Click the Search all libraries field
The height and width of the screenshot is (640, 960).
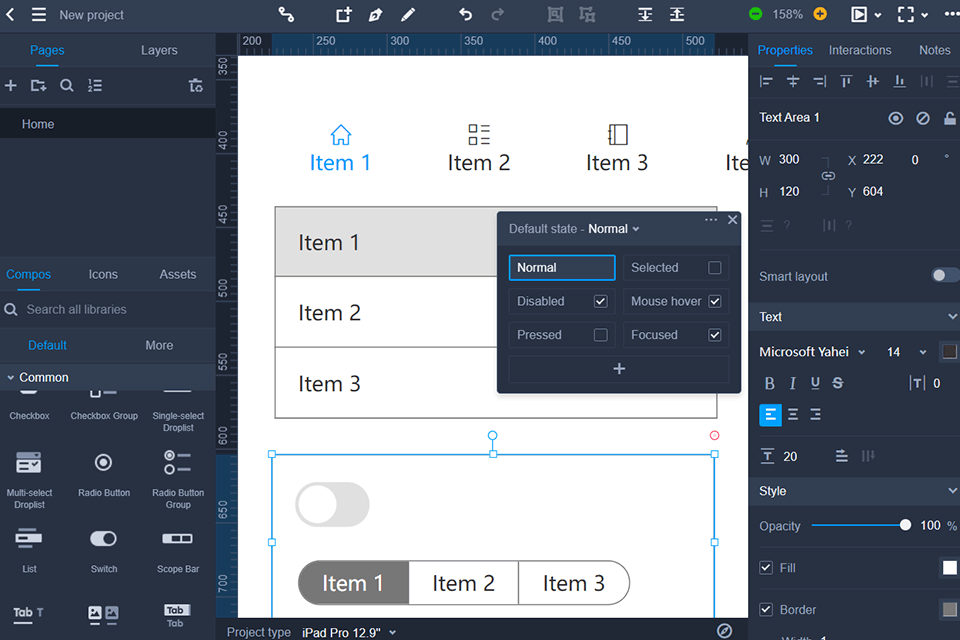click(x=108, y=309)
